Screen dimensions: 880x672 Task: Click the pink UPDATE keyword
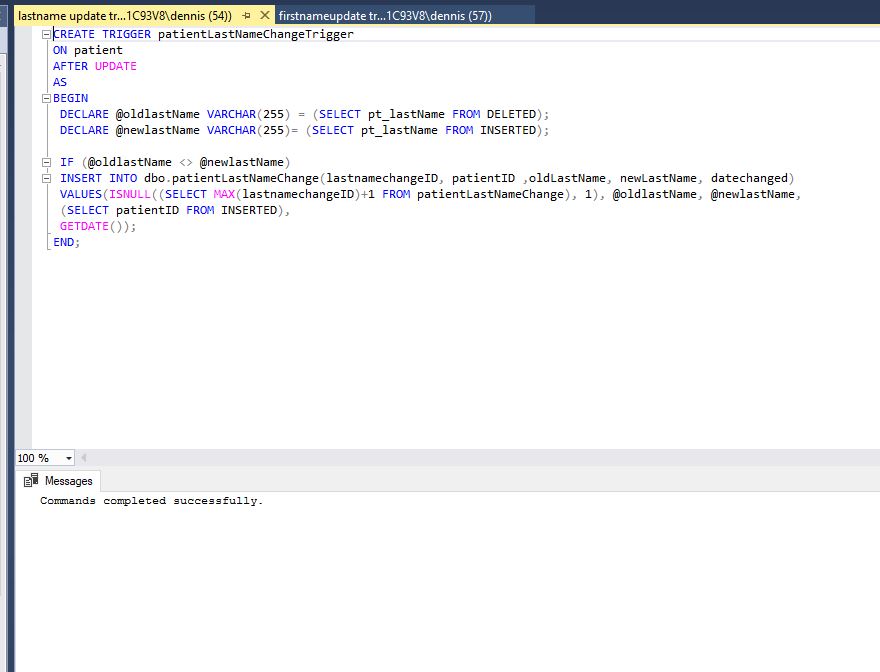[x=116, y=66]
